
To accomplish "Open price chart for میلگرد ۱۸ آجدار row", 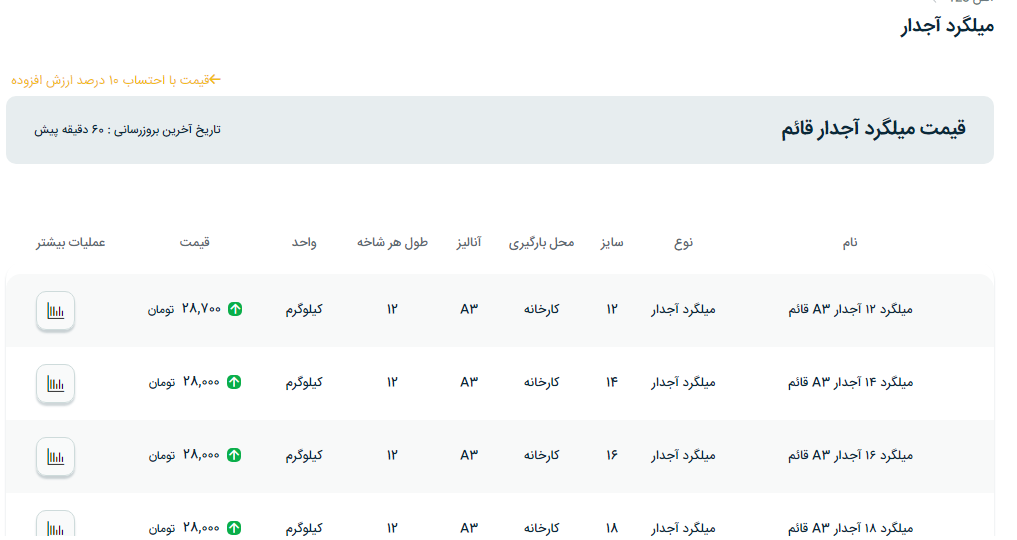I will (55, 526).
